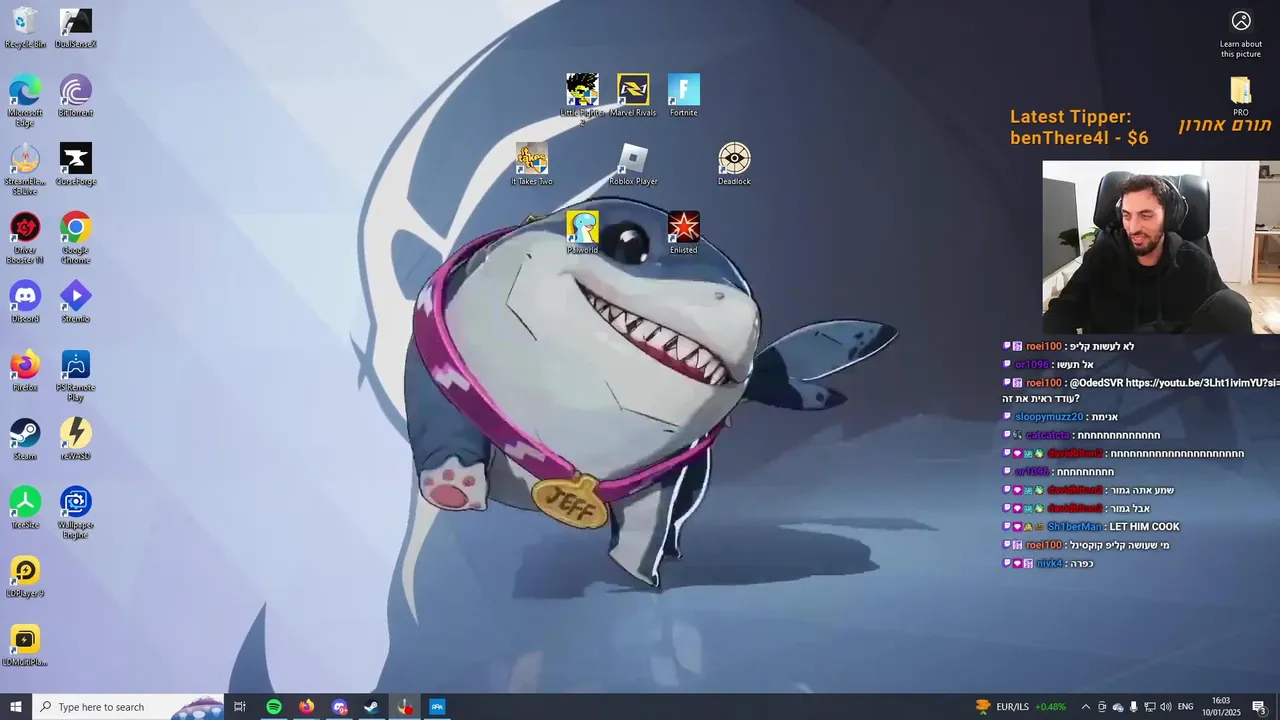This screenshot has height=720, width=1280.
Task: Switch to Steam on the taskbar
Action: pyautogui.click(x=371, y=707)
